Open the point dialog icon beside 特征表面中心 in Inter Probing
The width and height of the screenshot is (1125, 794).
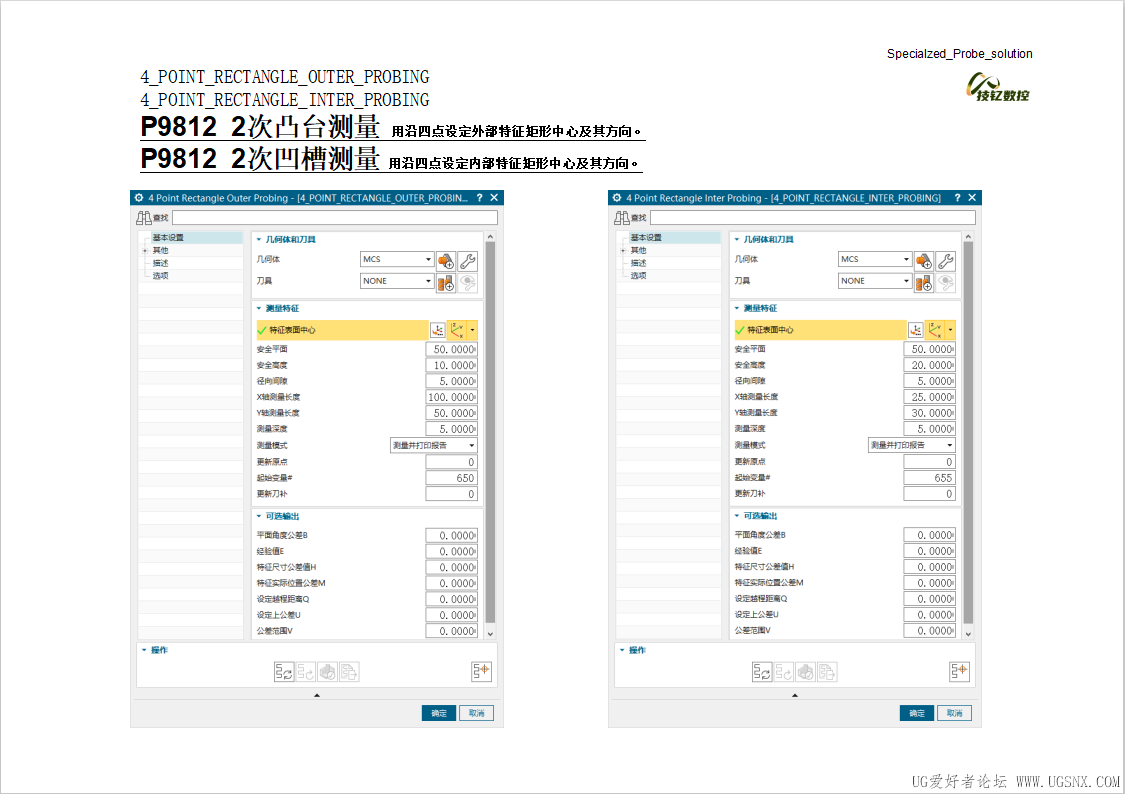click(915, 330)
